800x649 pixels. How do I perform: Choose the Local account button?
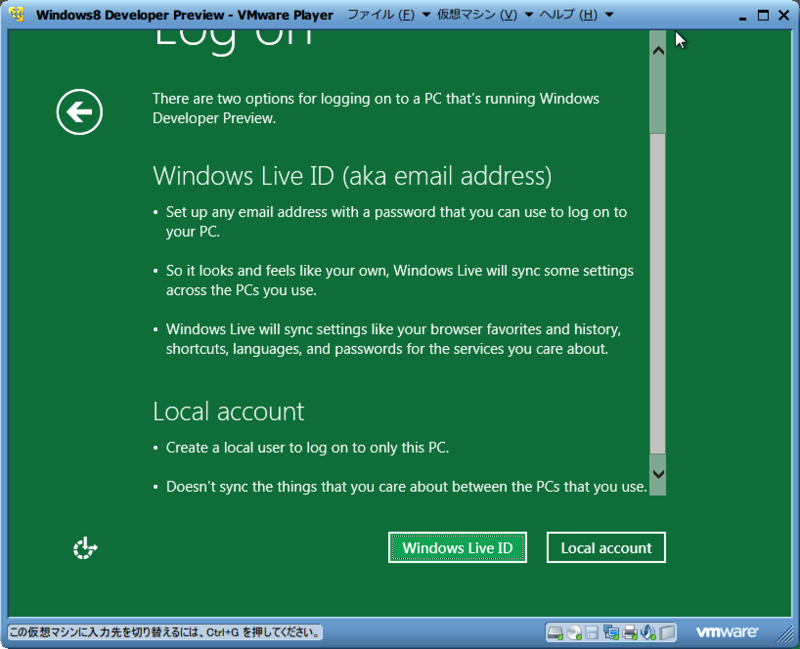pos(606,547)
